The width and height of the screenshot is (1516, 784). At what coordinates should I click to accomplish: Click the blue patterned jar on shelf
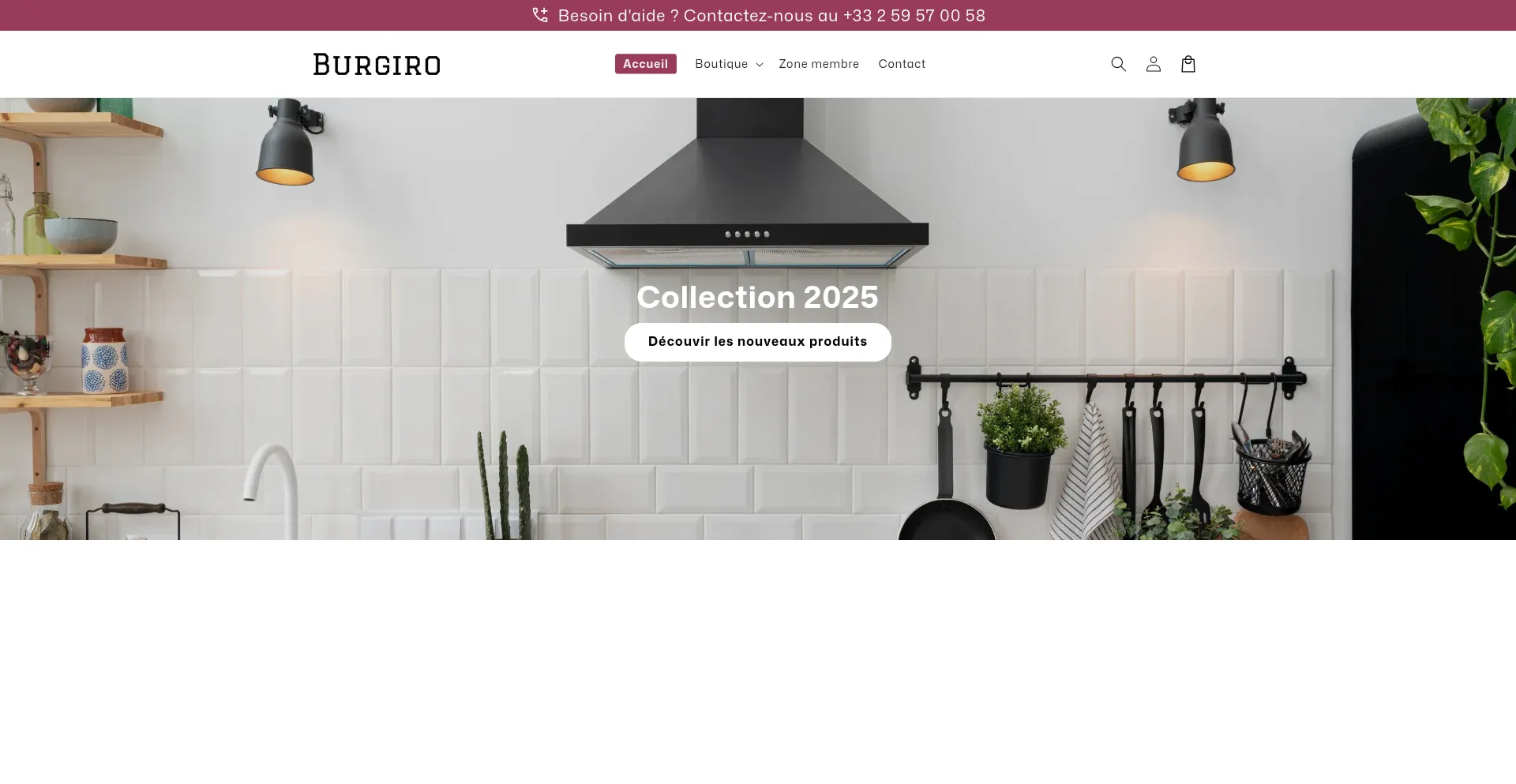pyautogui.click(x=105, y=361)
